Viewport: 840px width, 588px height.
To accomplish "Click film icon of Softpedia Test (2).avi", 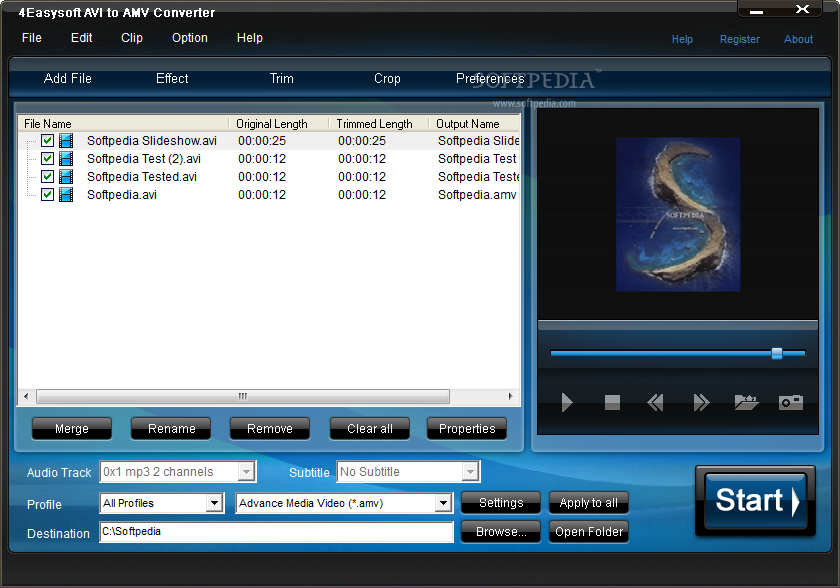I will tap(66, 159).
